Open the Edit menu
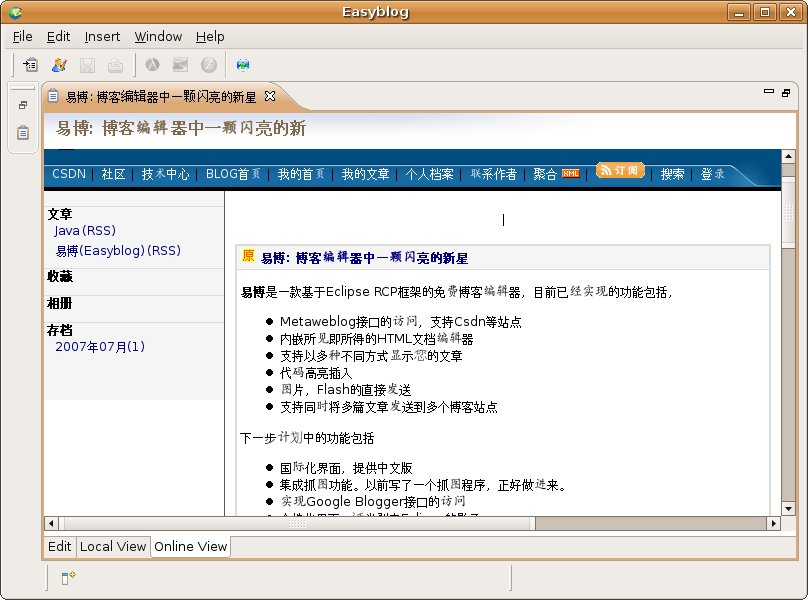 pos(58,37)
